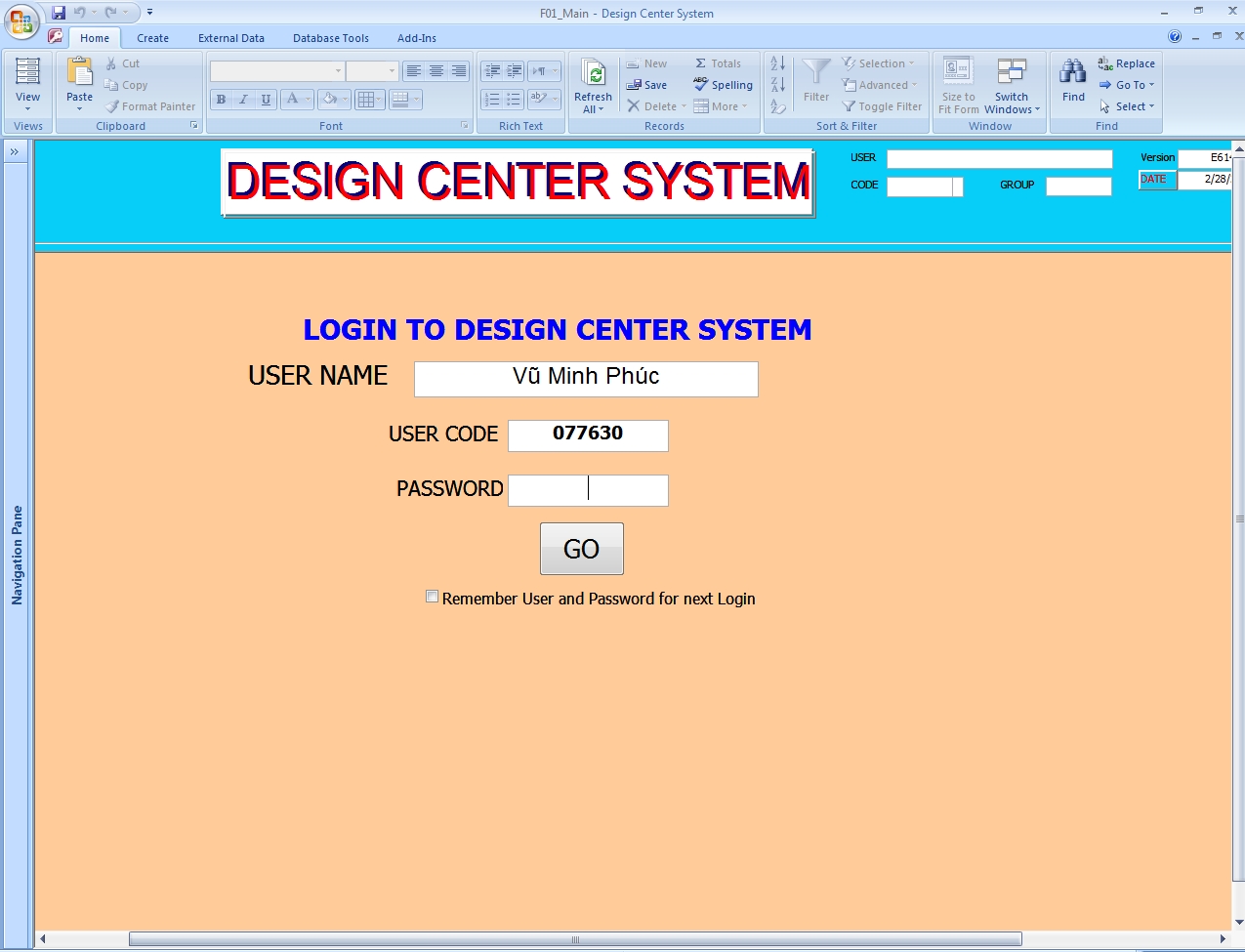Expand the Customize Quick Access Toolbar arrow
Viewport: 1245px width, 952px height.
click(x=149, y=13)
